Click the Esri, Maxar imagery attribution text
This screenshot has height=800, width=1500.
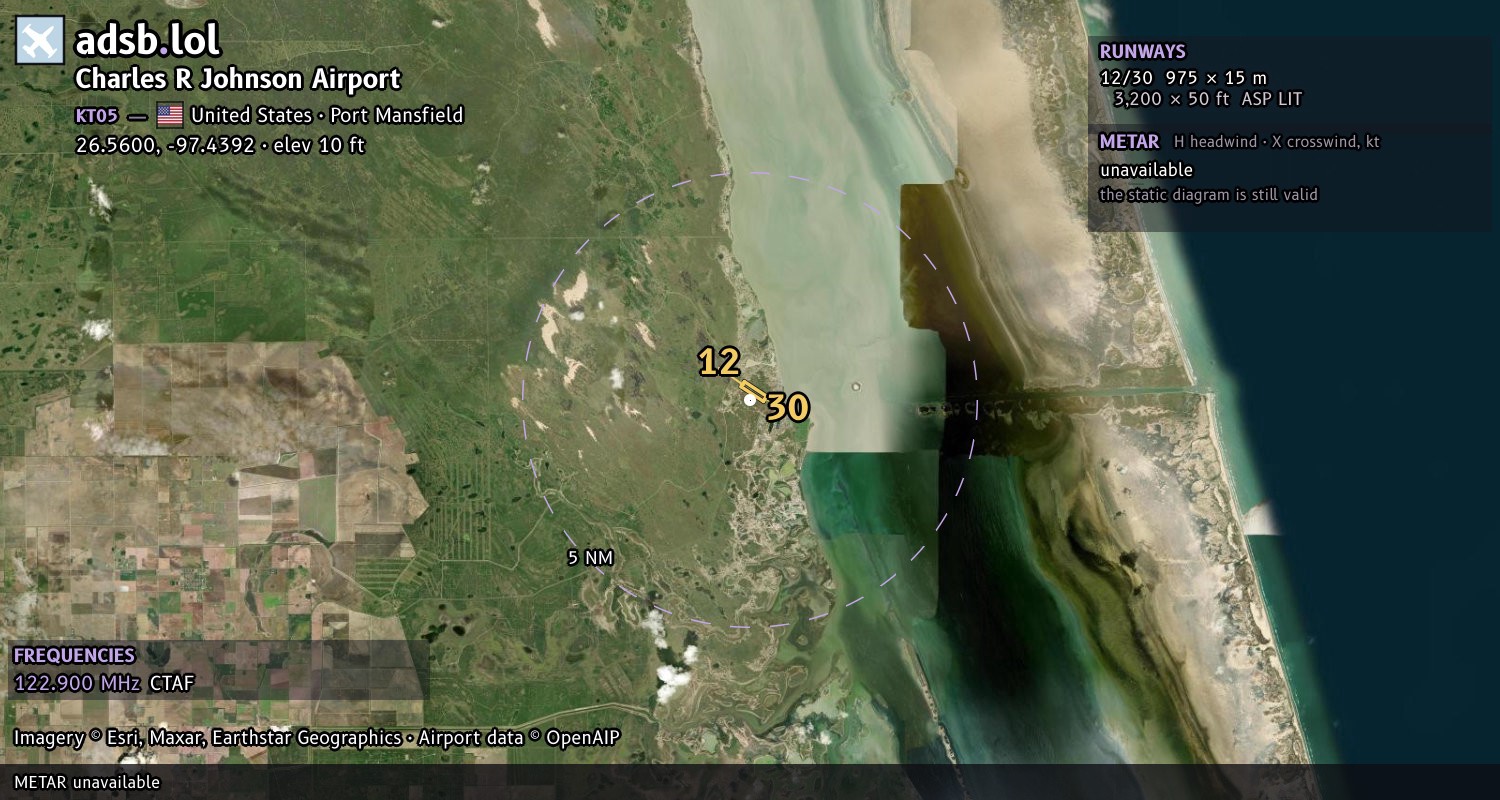[317, 738]
